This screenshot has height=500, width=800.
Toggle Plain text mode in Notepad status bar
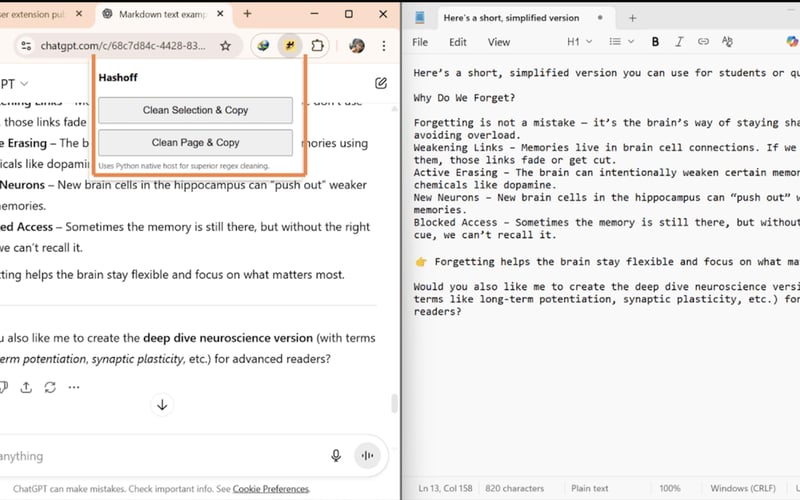tap(589, 488)
